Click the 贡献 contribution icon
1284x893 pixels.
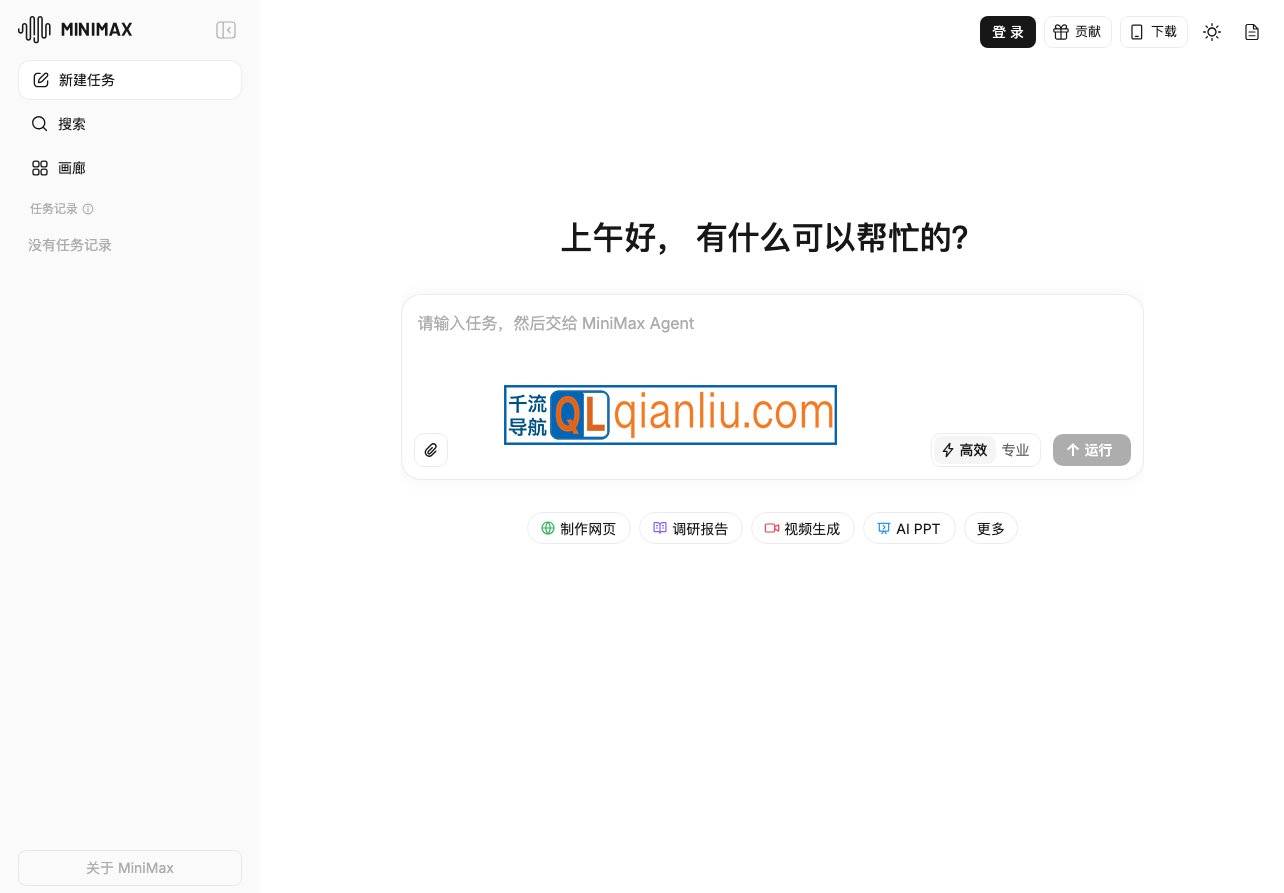[x=1077, y=32]
